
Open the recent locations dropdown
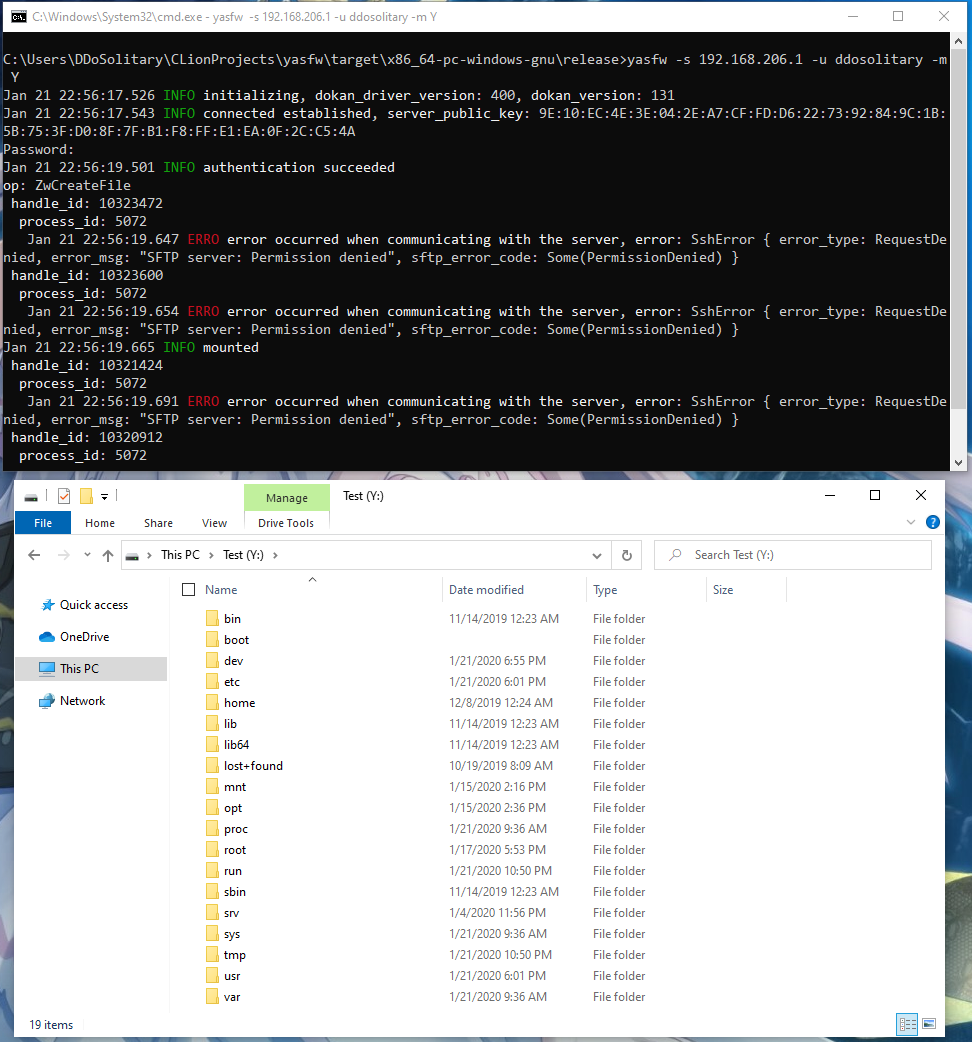tap(87, 555)
